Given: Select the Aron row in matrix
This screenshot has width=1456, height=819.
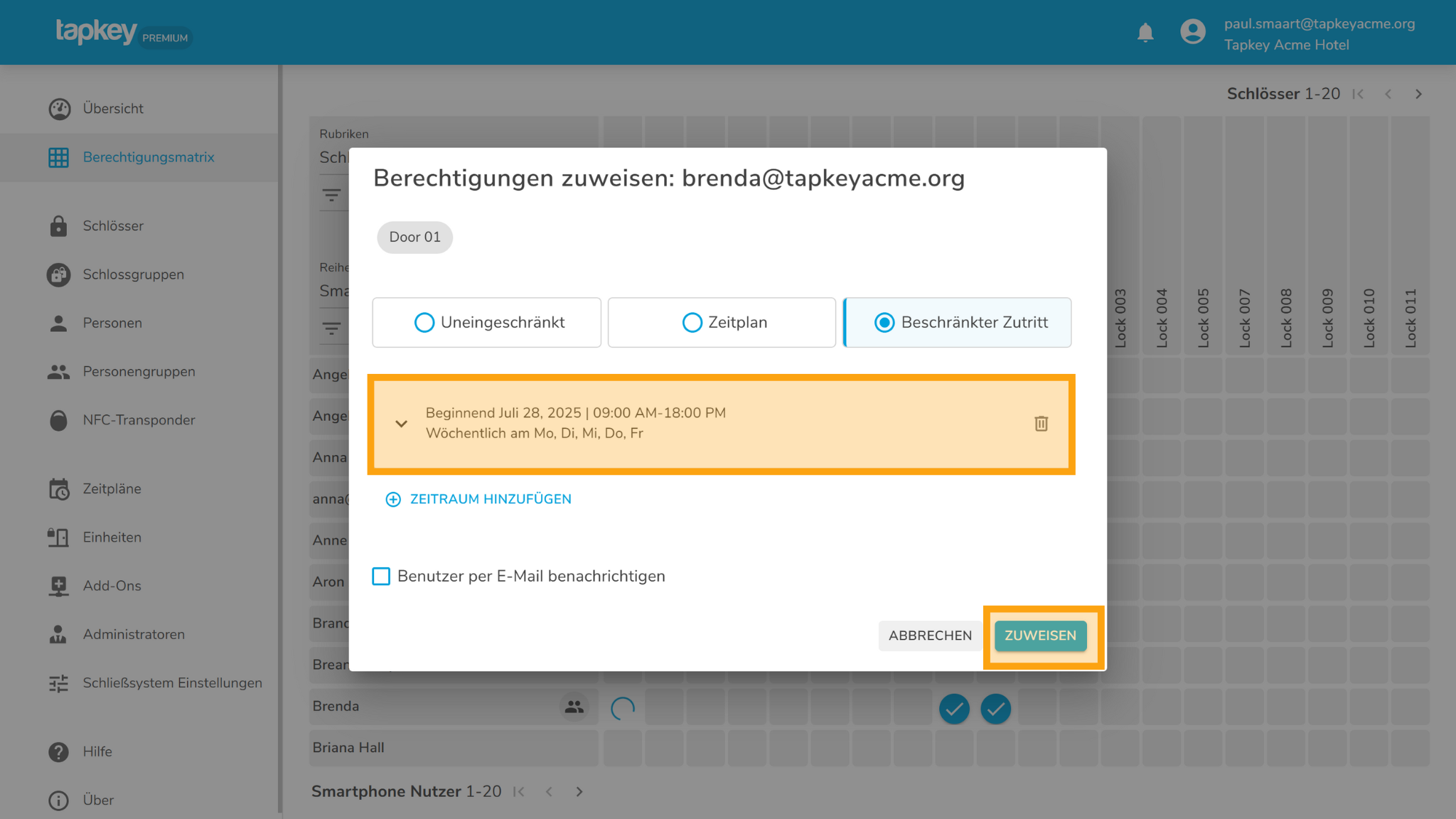Looking at the screenshot, I should pos(328,582).
